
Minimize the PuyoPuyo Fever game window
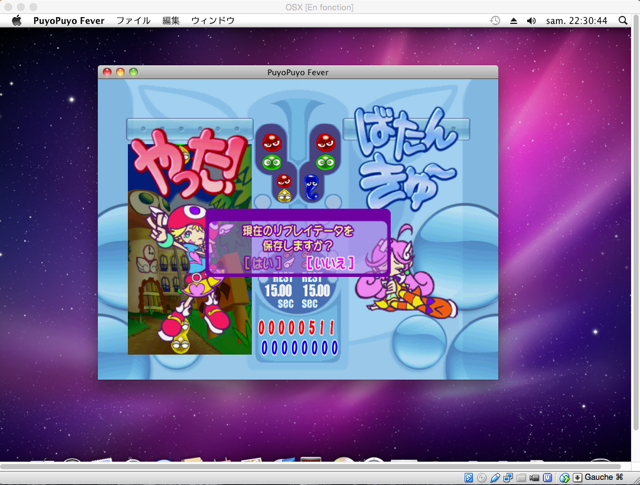(120, 72)
